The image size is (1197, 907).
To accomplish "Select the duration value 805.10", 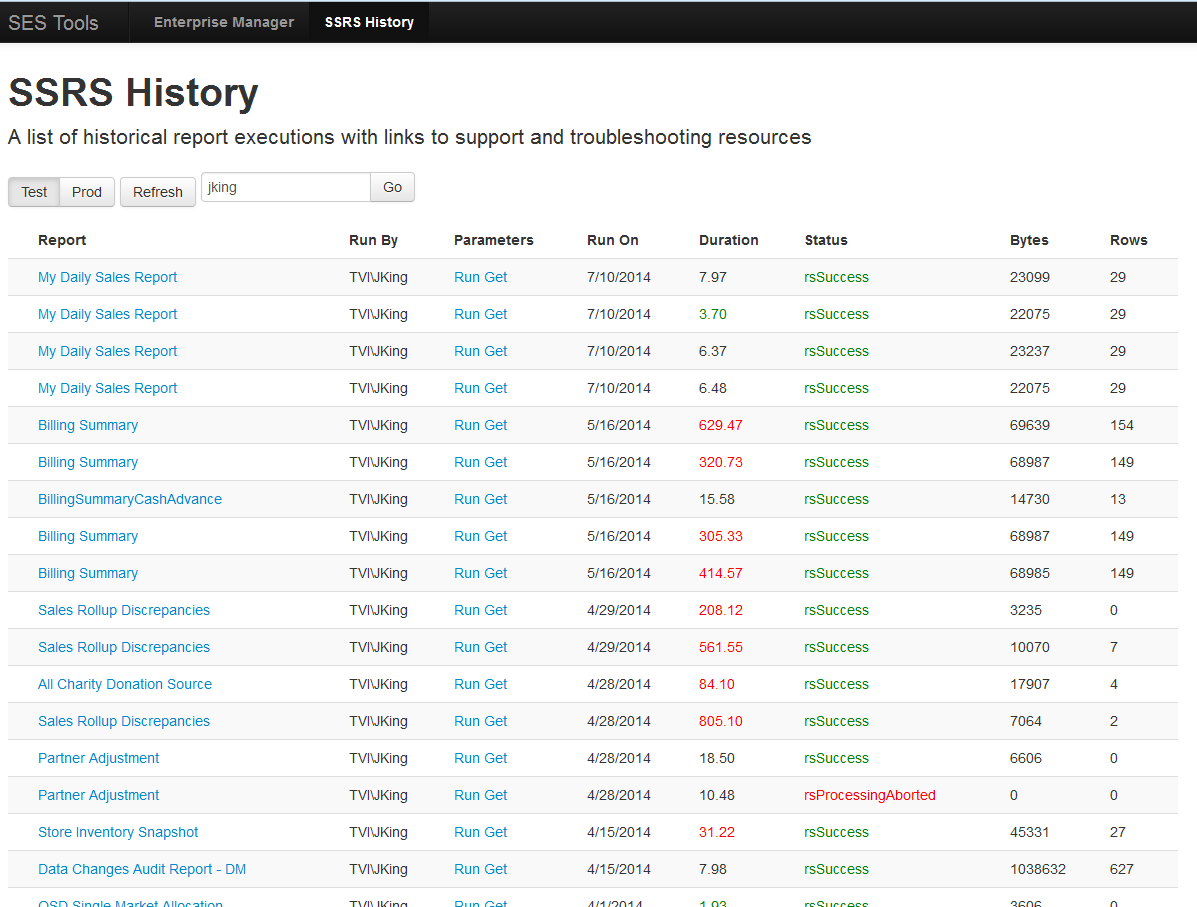I will (x=721, y=721).
